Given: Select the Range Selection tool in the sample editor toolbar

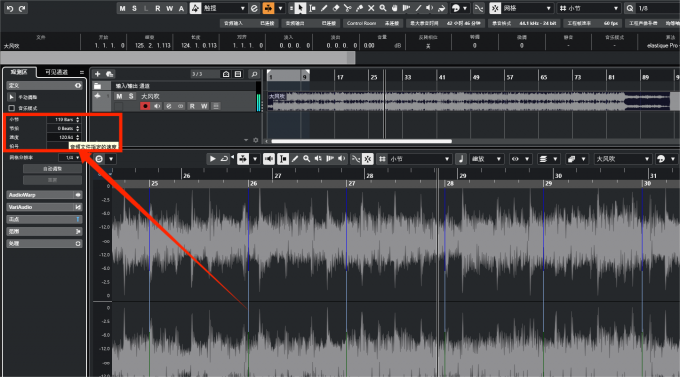Looking at the screenshot, I should click(x=283, y=159).
